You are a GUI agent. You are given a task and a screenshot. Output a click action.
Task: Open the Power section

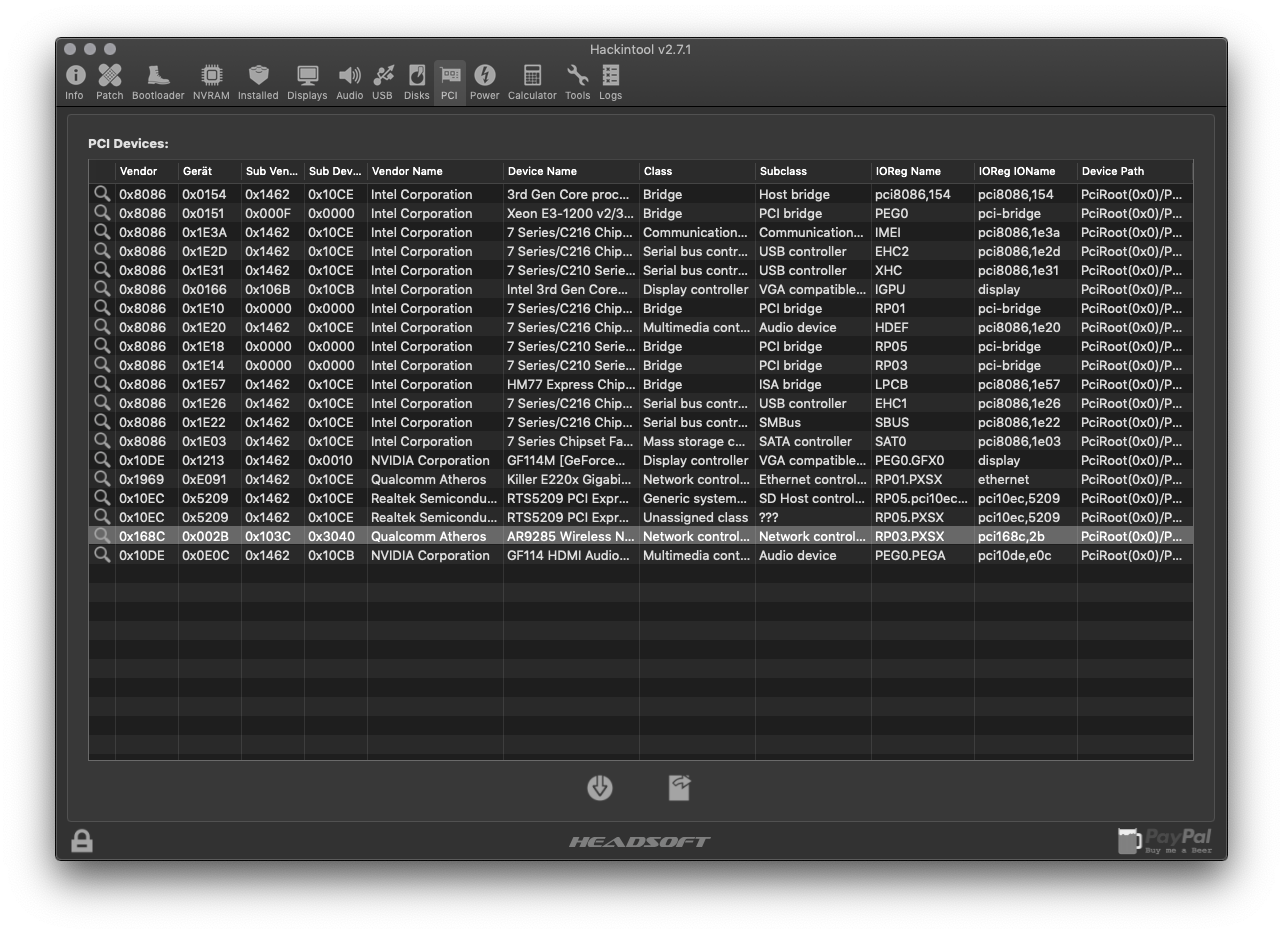[484, 83]
